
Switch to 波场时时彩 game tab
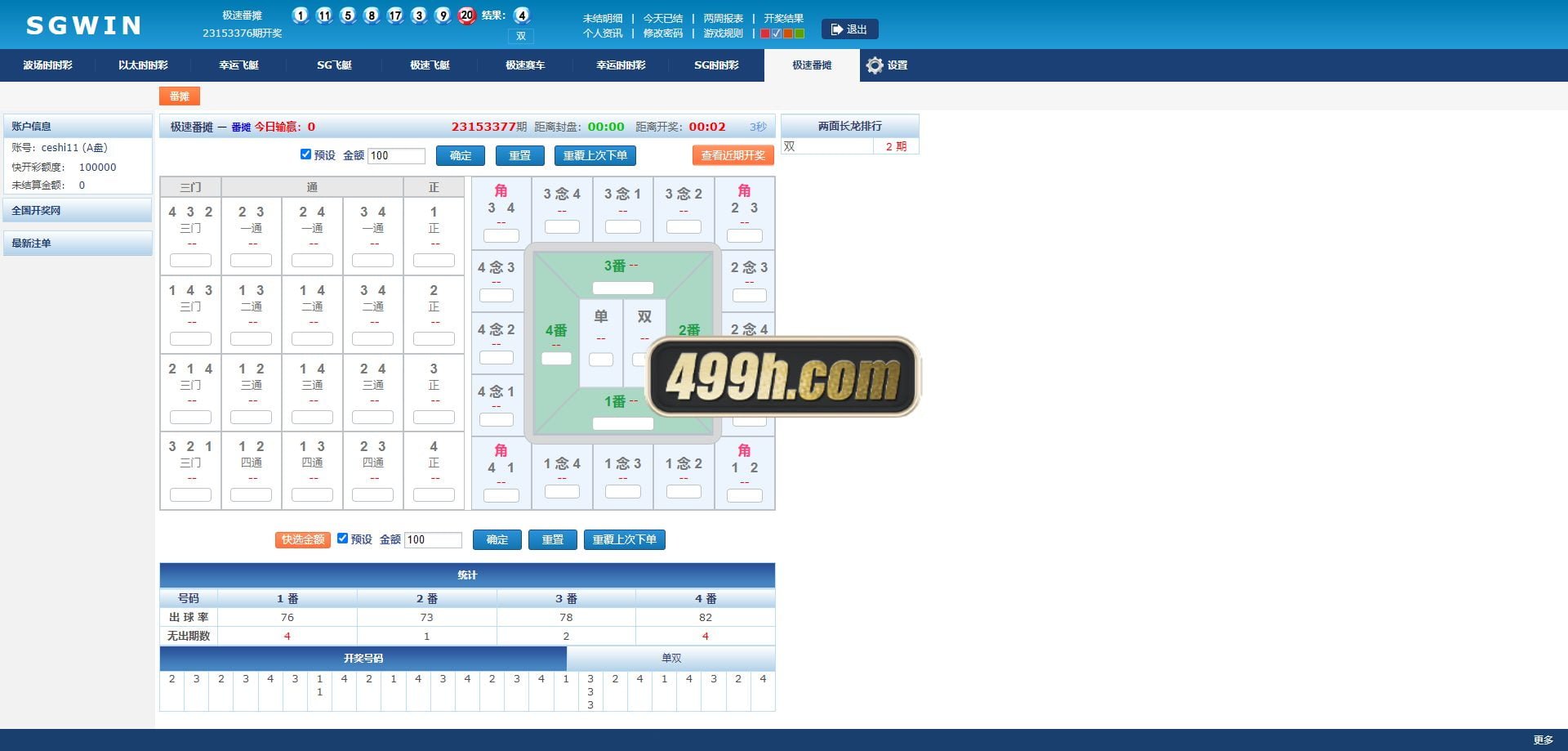pos(47,65)
